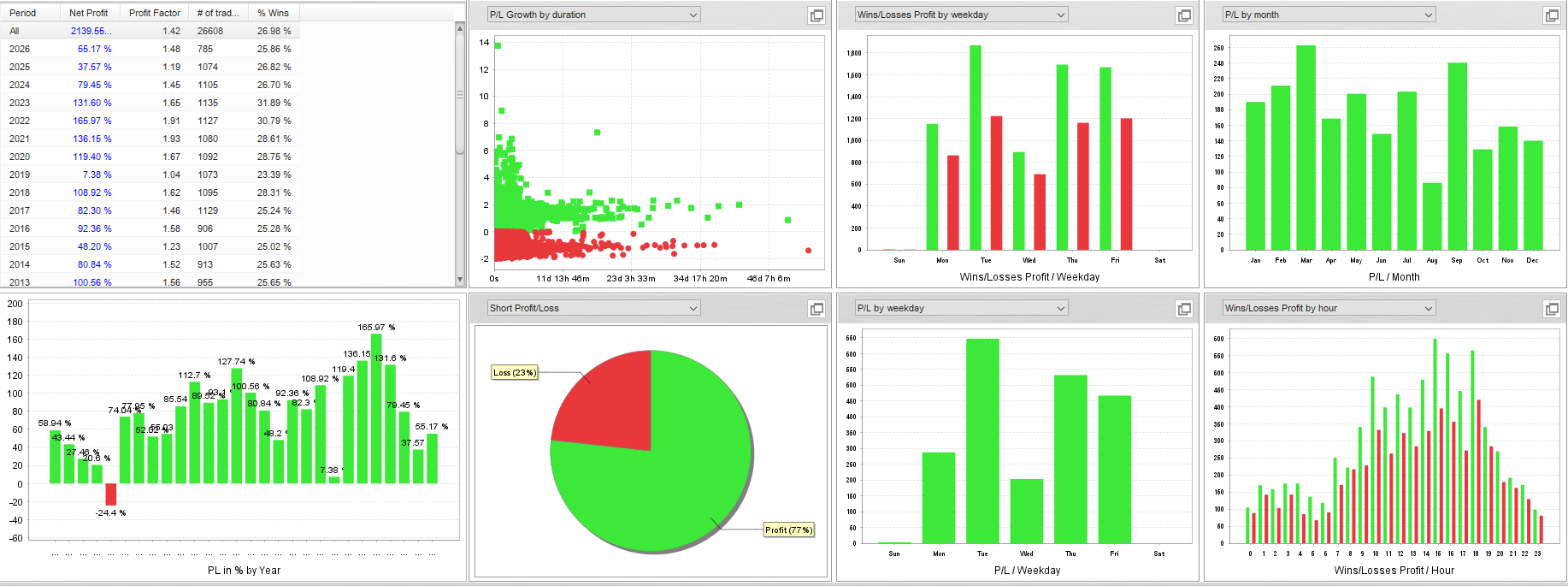Maximize the Wins/Losses Profit by weekday chart
Screen dimensions: 1568x586
click(x=1184, y=15)
